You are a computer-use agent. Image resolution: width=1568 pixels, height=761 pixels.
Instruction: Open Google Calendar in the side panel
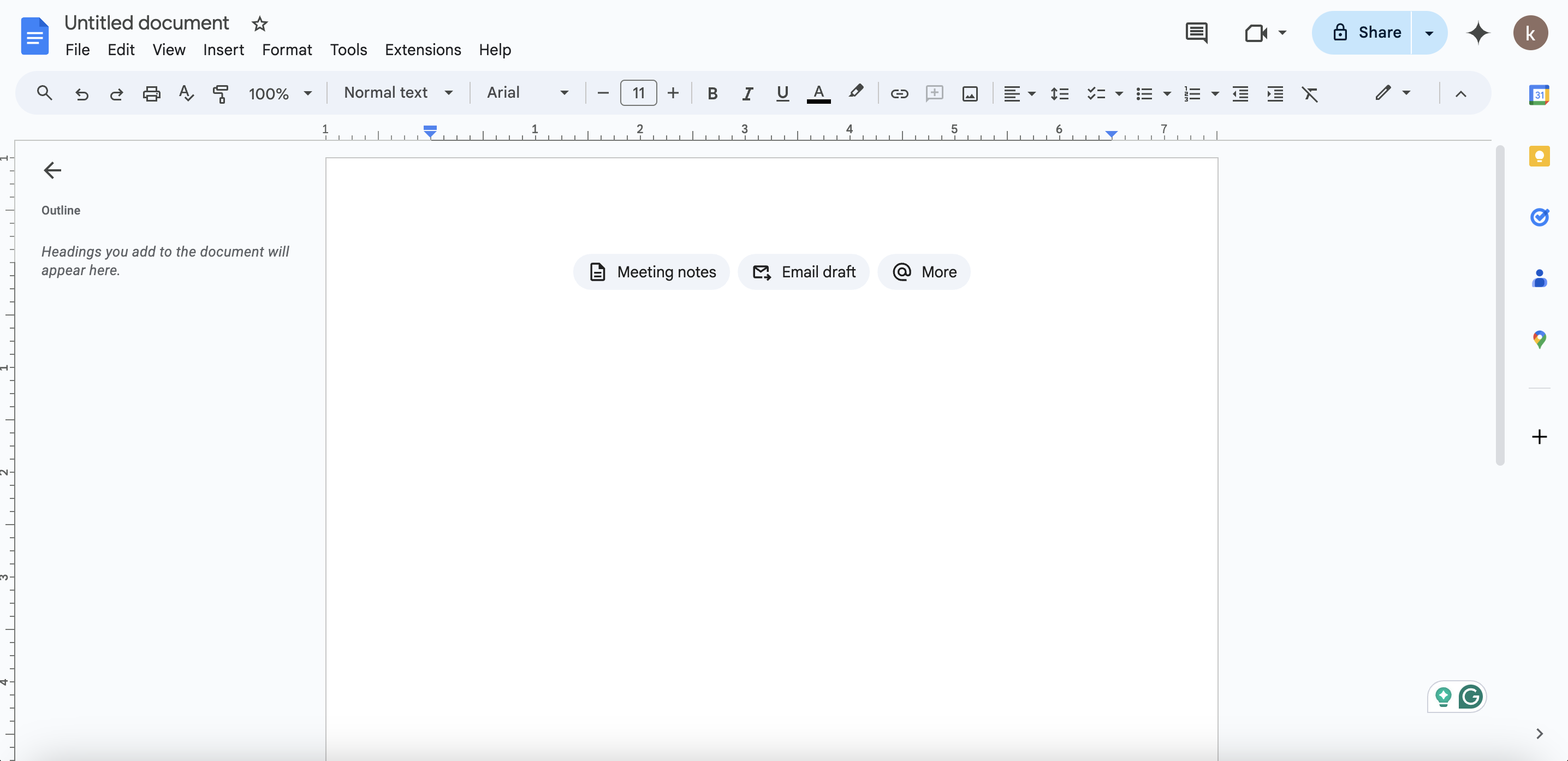coord(1540,94)
